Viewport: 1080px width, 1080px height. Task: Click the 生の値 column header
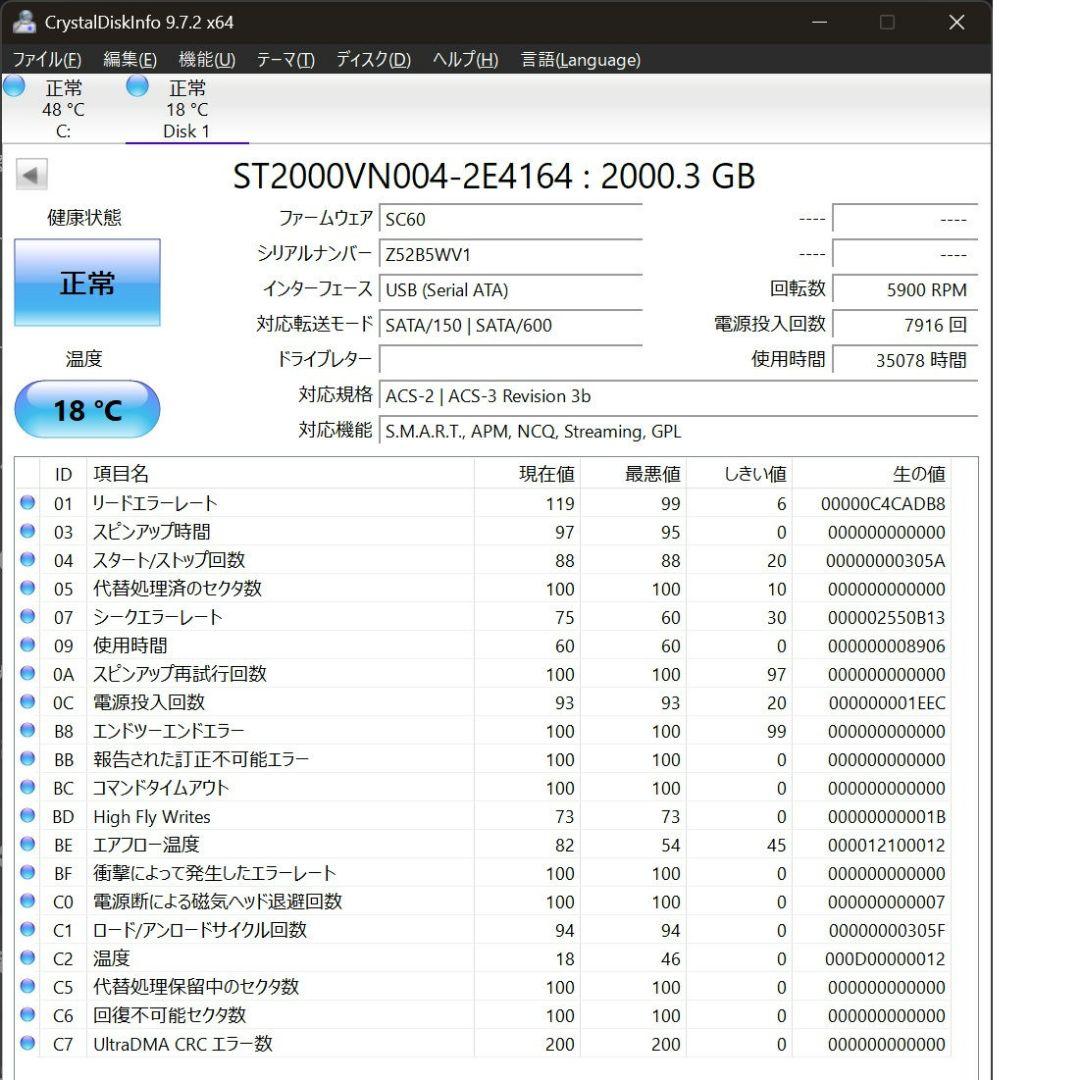pyautogui.click(x=917, y=474)
